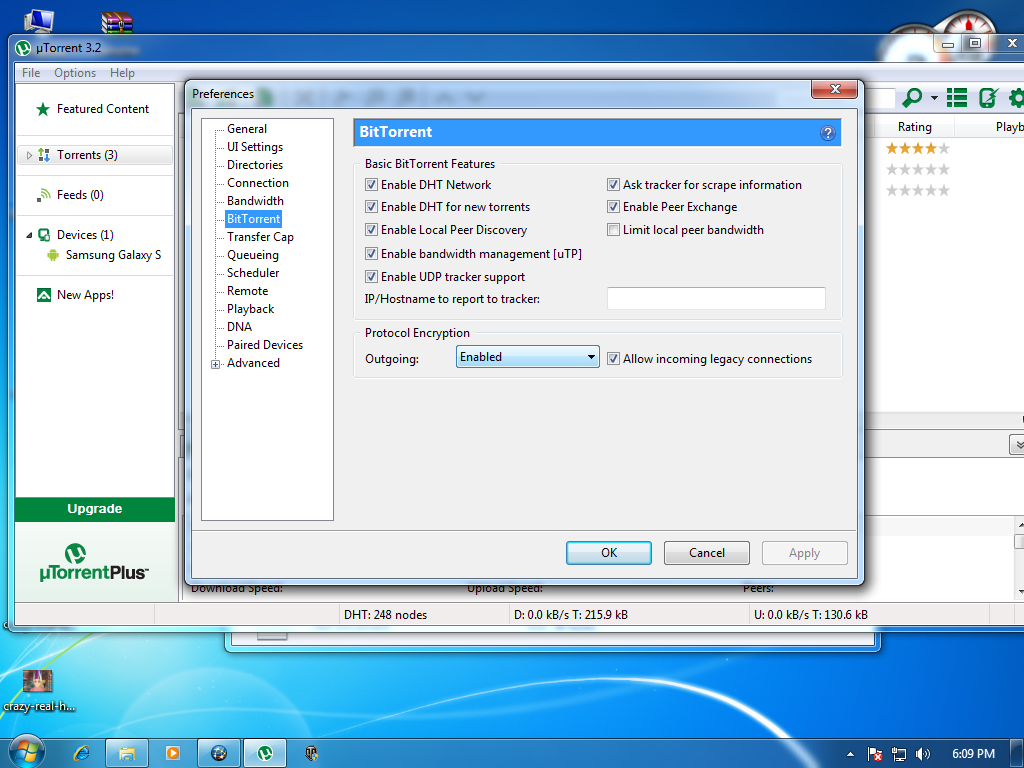
Task: Select General in preferences tree
Action: click(247, 129)
